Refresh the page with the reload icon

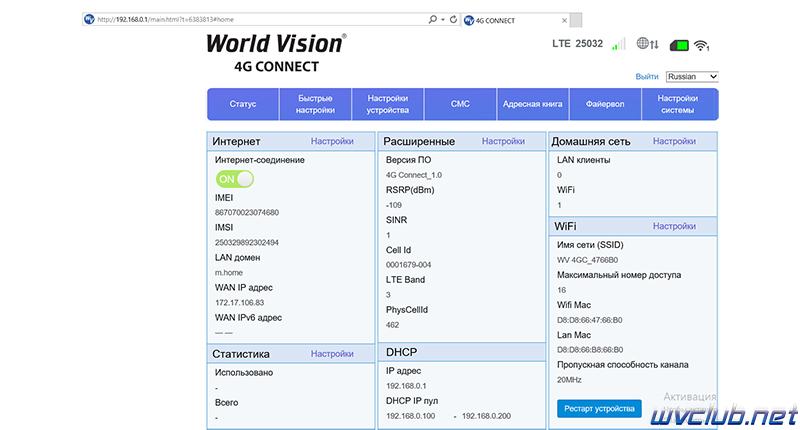tap(453, 19)
